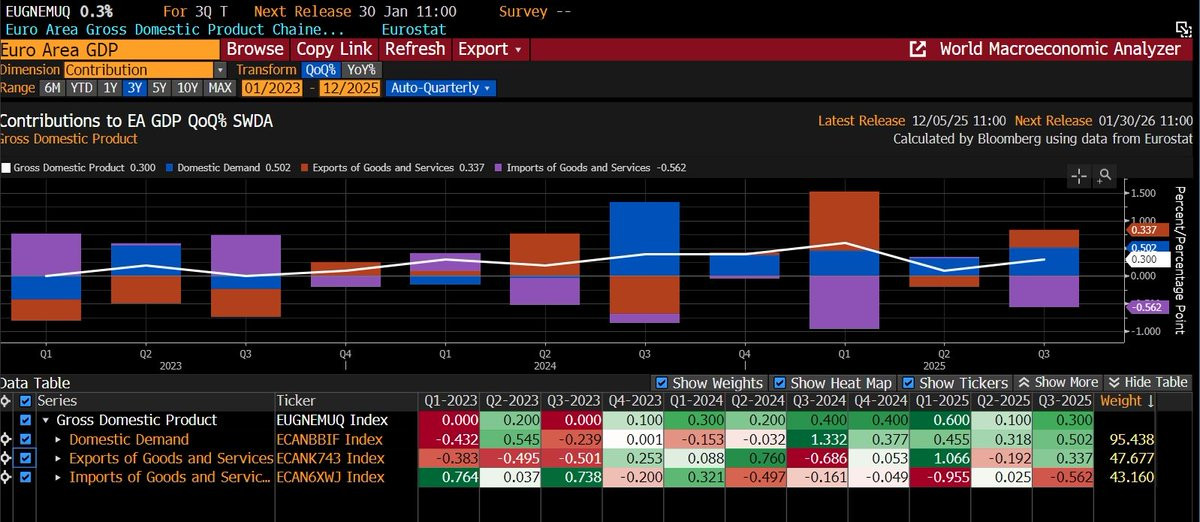Select the QoQ% transform toggle
This screenshot has width=1200, height=522.
coord(321,69)
